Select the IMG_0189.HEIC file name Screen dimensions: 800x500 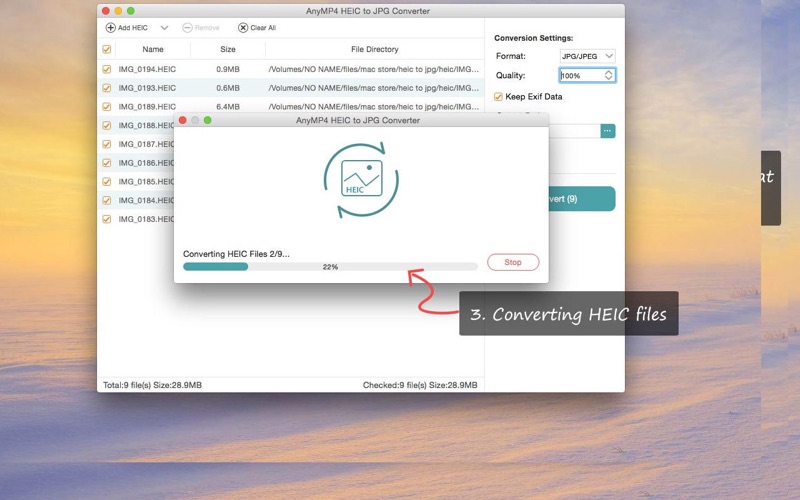(x=147, y=107)
